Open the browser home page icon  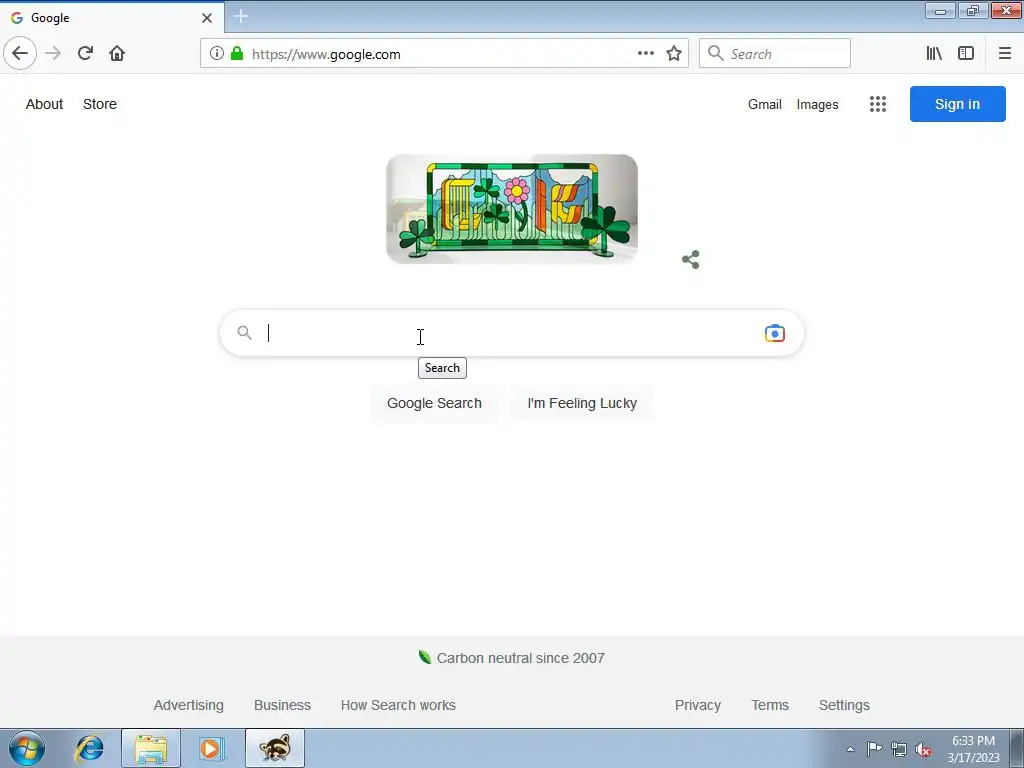click(117, 54)
